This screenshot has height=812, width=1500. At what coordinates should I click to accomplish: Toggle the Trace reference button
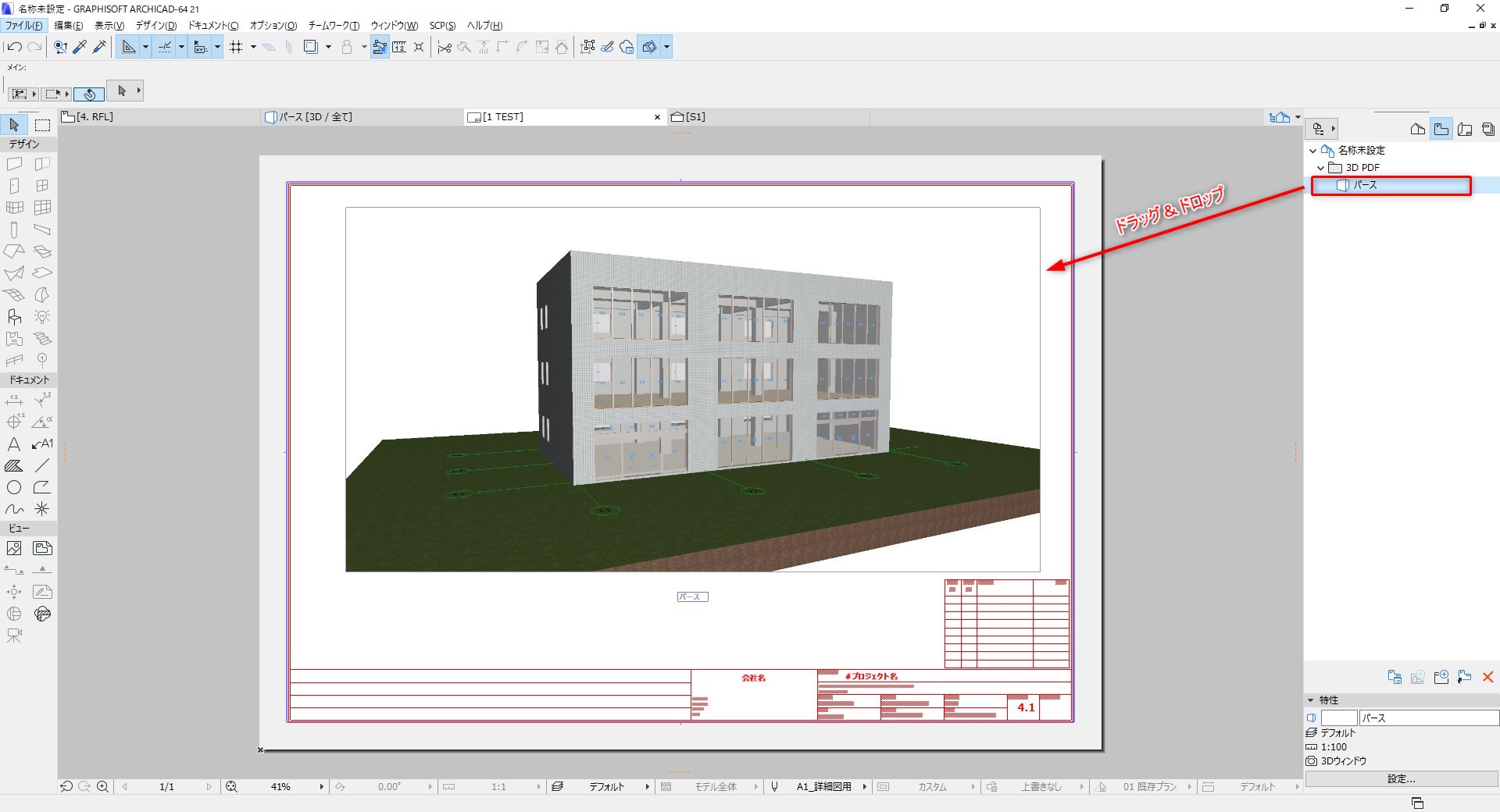click(311, 47)
